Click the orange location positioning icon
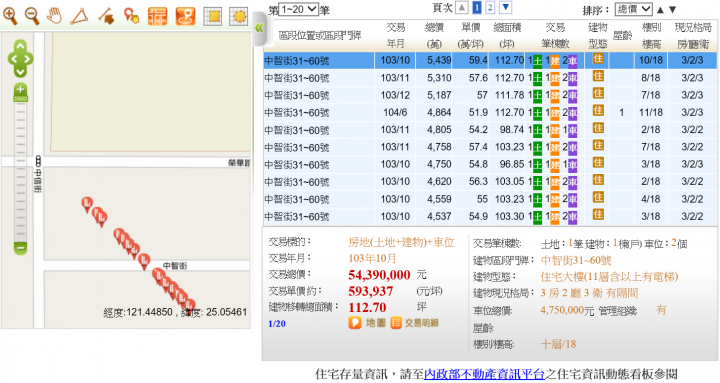The image size is (720, 383). [x=186, y=16]
